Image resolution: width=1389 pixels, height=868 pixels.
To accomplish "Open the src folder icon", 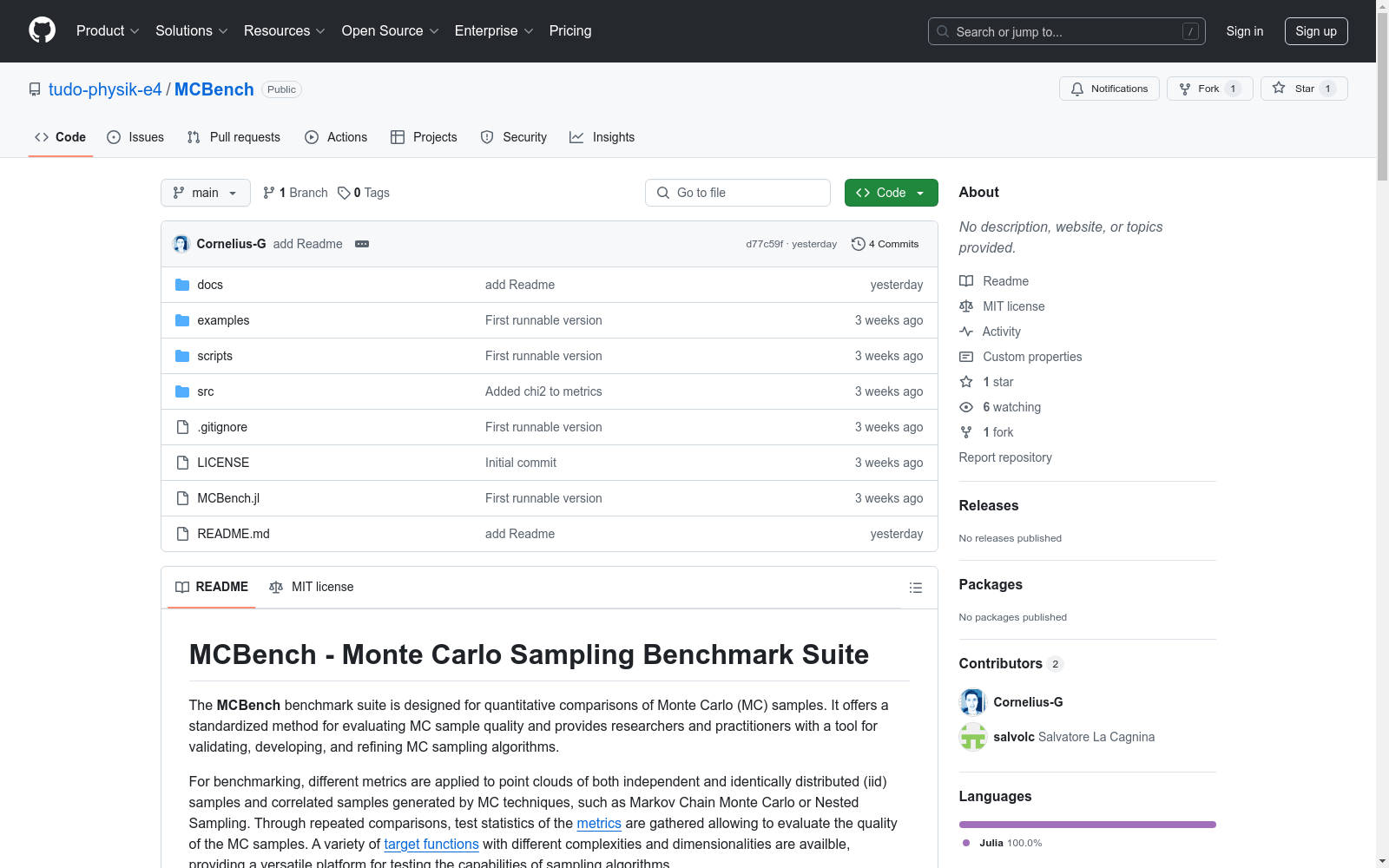I will pos(182,391).
